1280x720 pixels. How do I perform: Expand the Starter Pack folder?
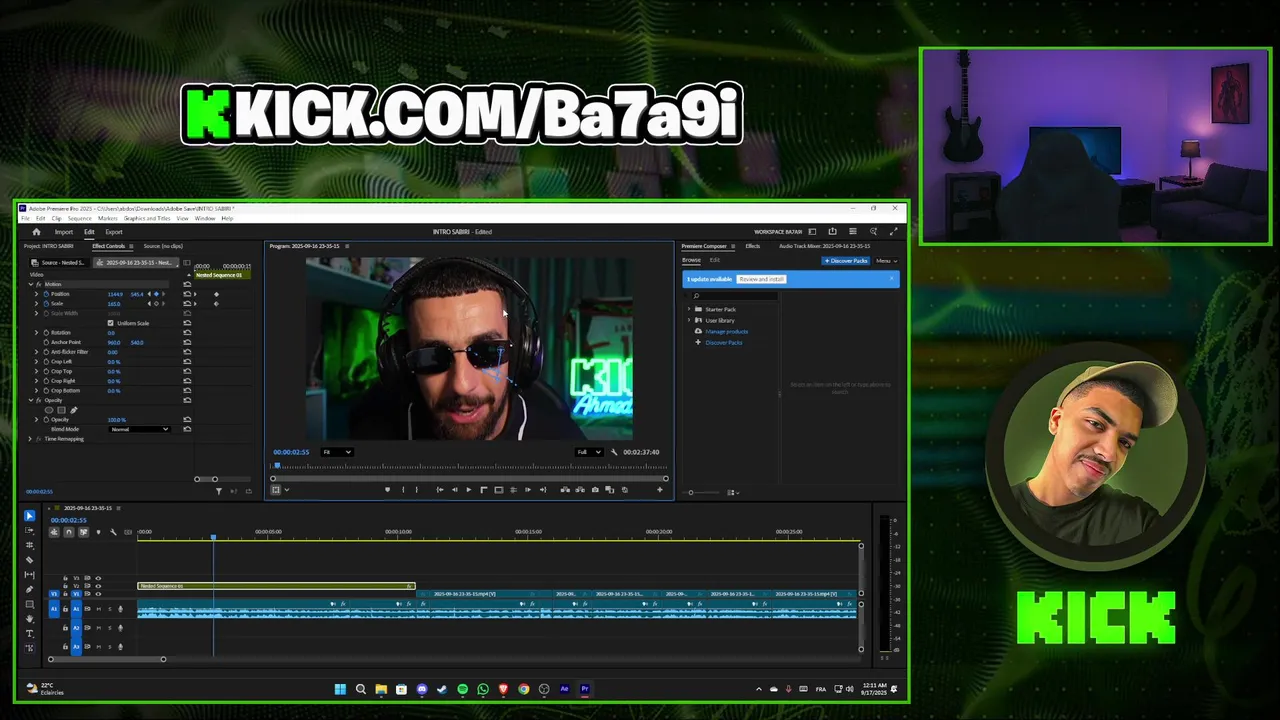pos(690,309)
